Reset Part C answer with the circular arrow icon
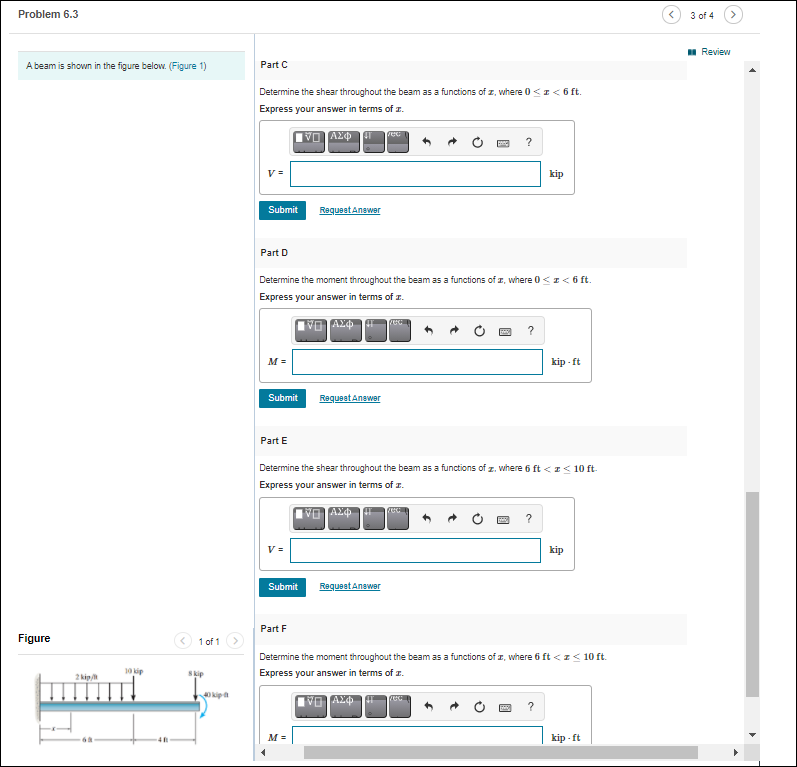This screenshot has width=797, height=767. pyautogui.click(x=477, y=142)
